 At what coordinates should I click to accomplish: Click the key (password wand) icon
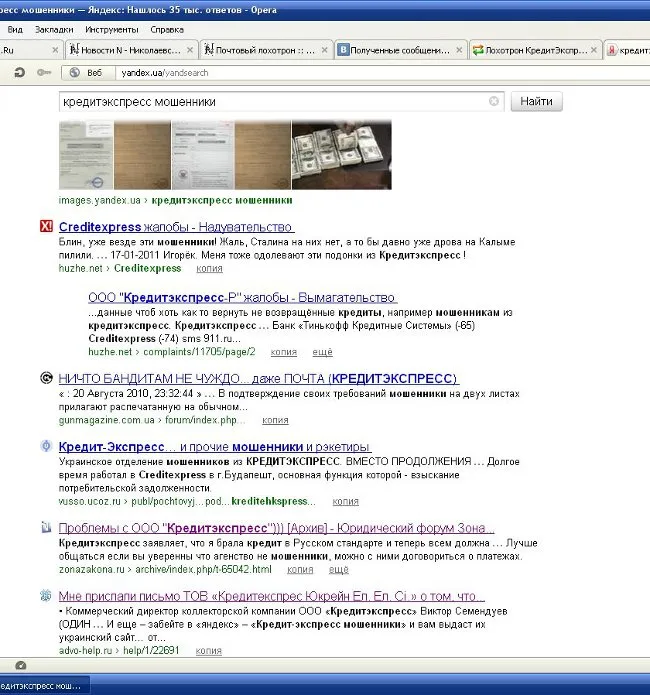tap(44, 72)
